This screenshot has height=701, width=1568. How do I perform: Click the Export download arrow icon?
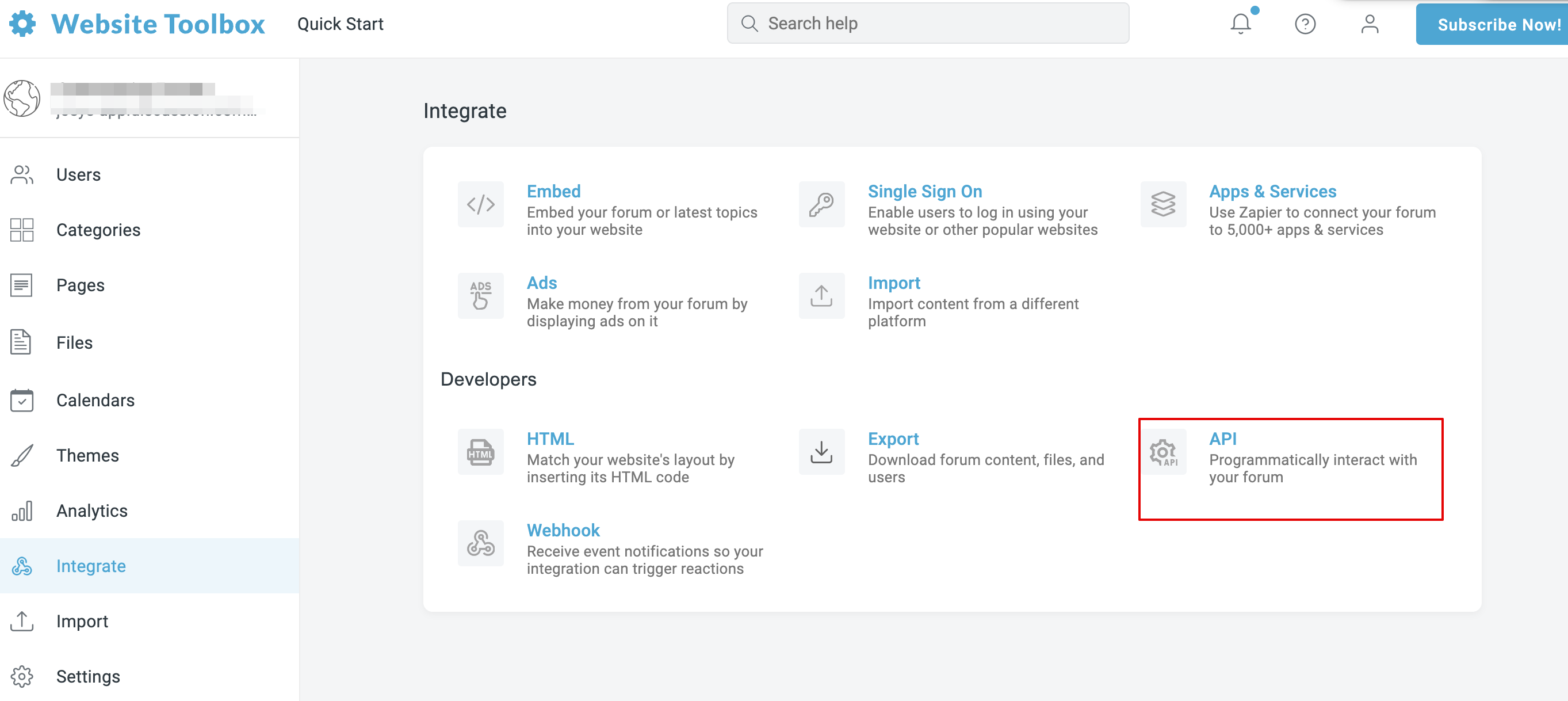(821, 452)
